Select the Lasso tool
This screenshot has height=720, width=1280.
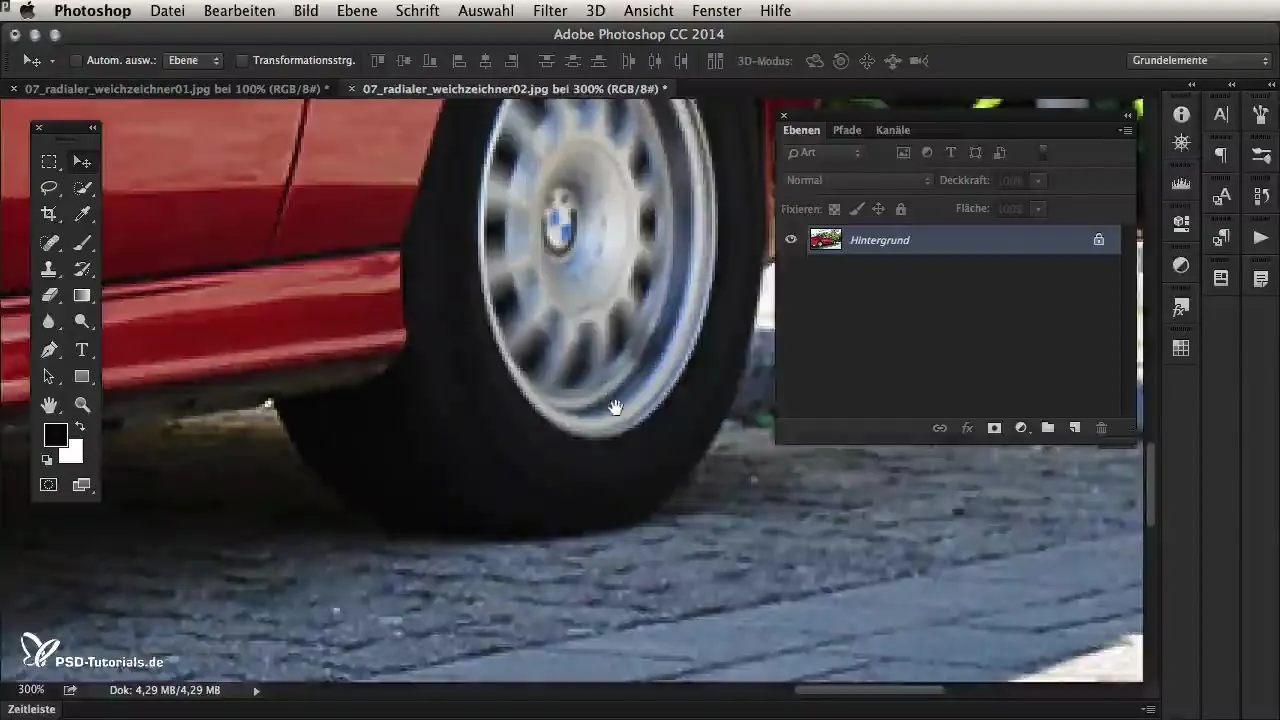click(48, 188)
